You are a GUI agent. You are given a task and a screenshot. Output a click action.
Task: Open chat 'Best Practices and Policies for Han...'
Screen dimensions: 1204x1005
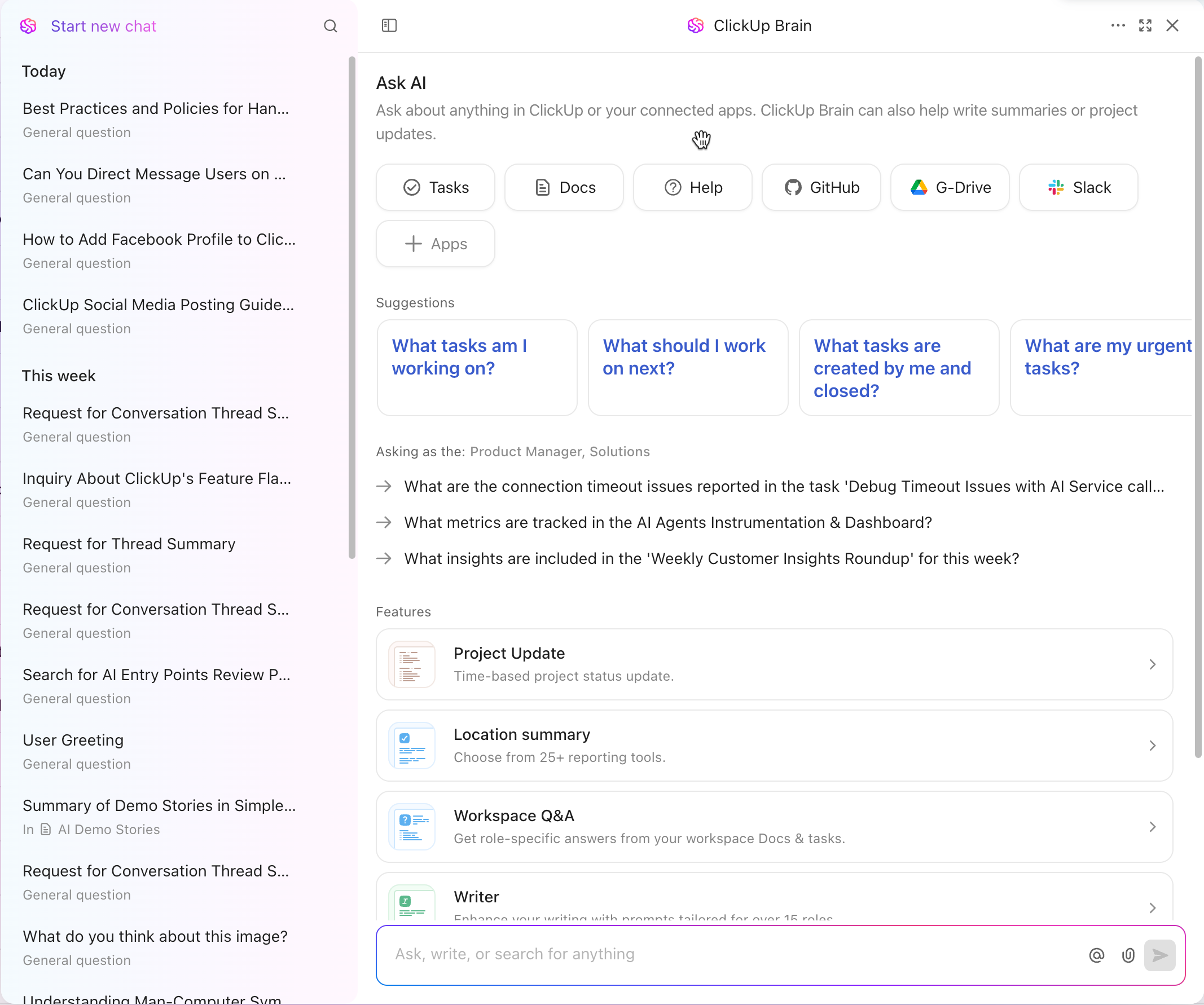[x=161, y=120]
